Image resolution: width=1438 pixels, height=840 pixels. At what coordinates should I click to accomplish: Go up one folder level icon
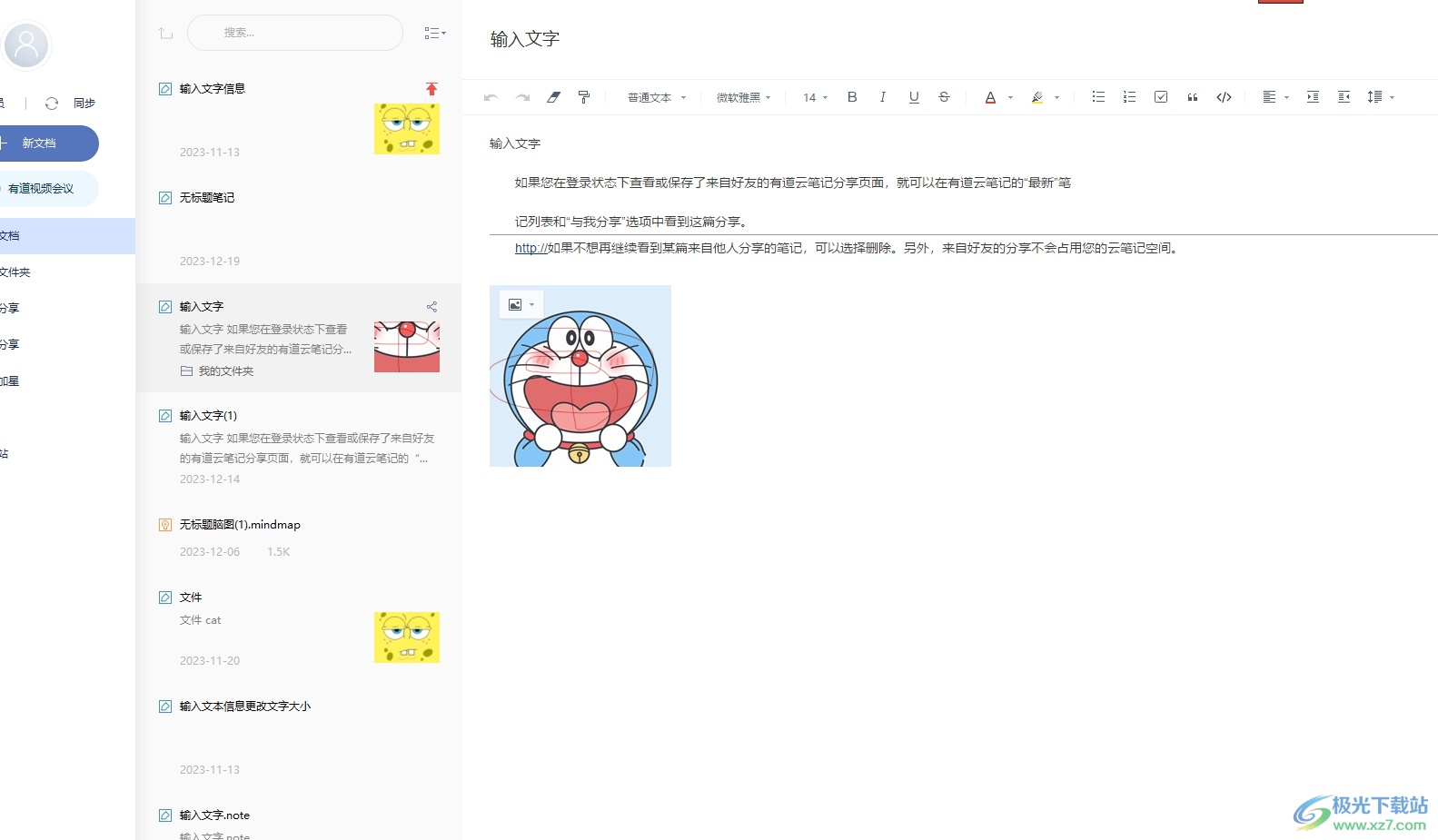click(165, 33)
